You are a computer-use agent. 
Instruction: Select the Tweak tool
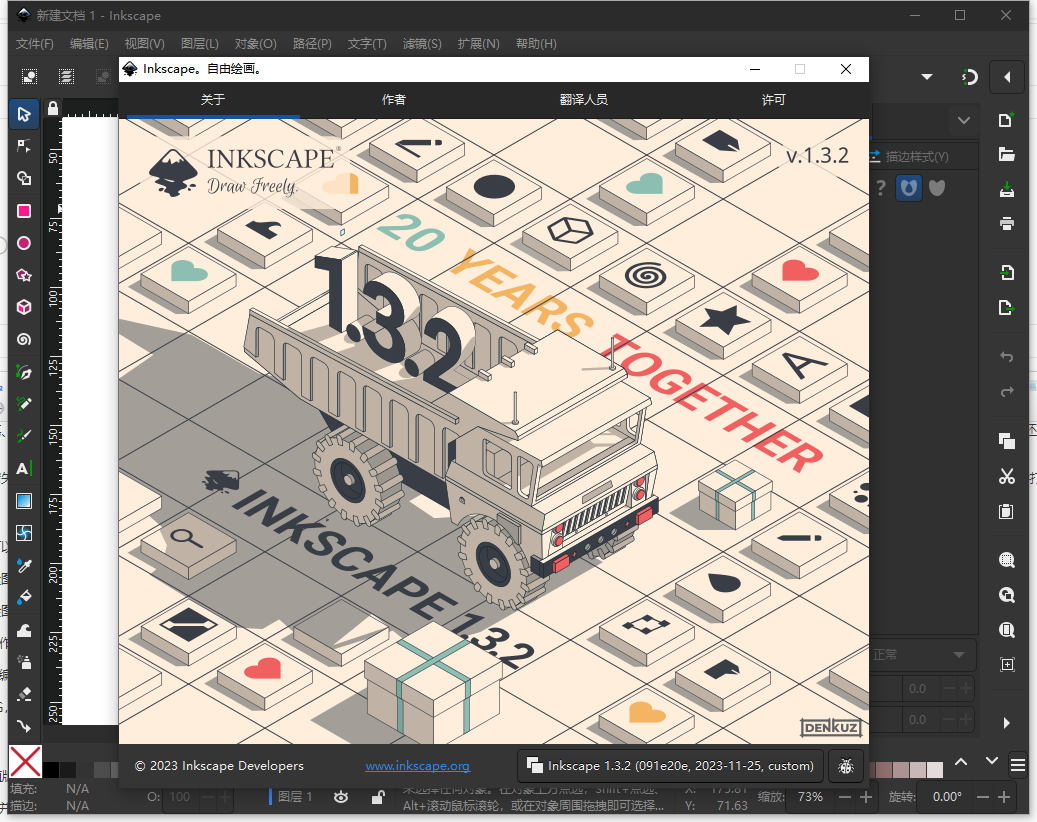click(x=24, y=630)
